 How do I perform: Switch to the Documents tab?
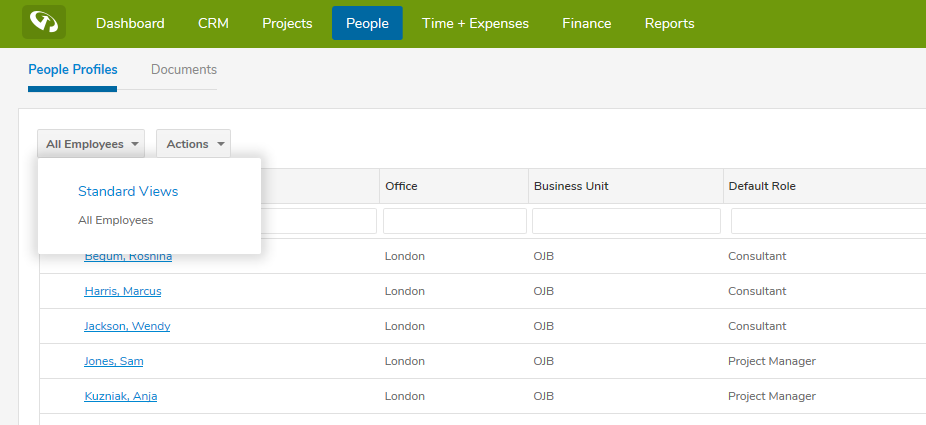point(184,70)
